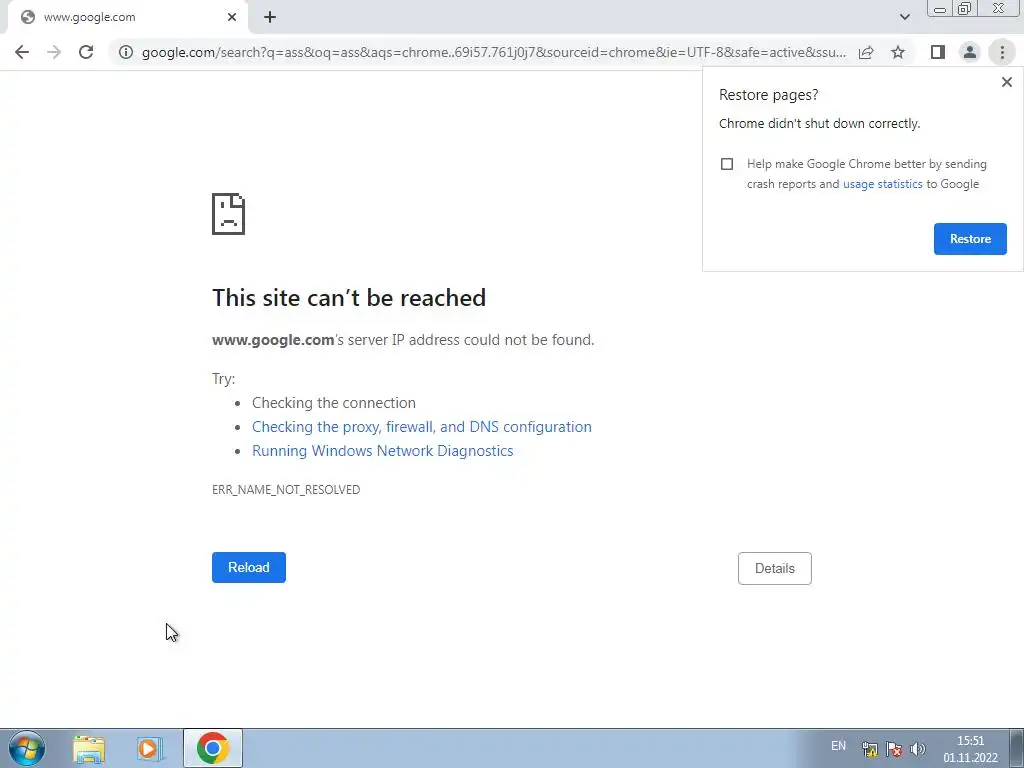Bookmark this tab with the star icon
1024x768 pixels.
[x=898, y=52]
